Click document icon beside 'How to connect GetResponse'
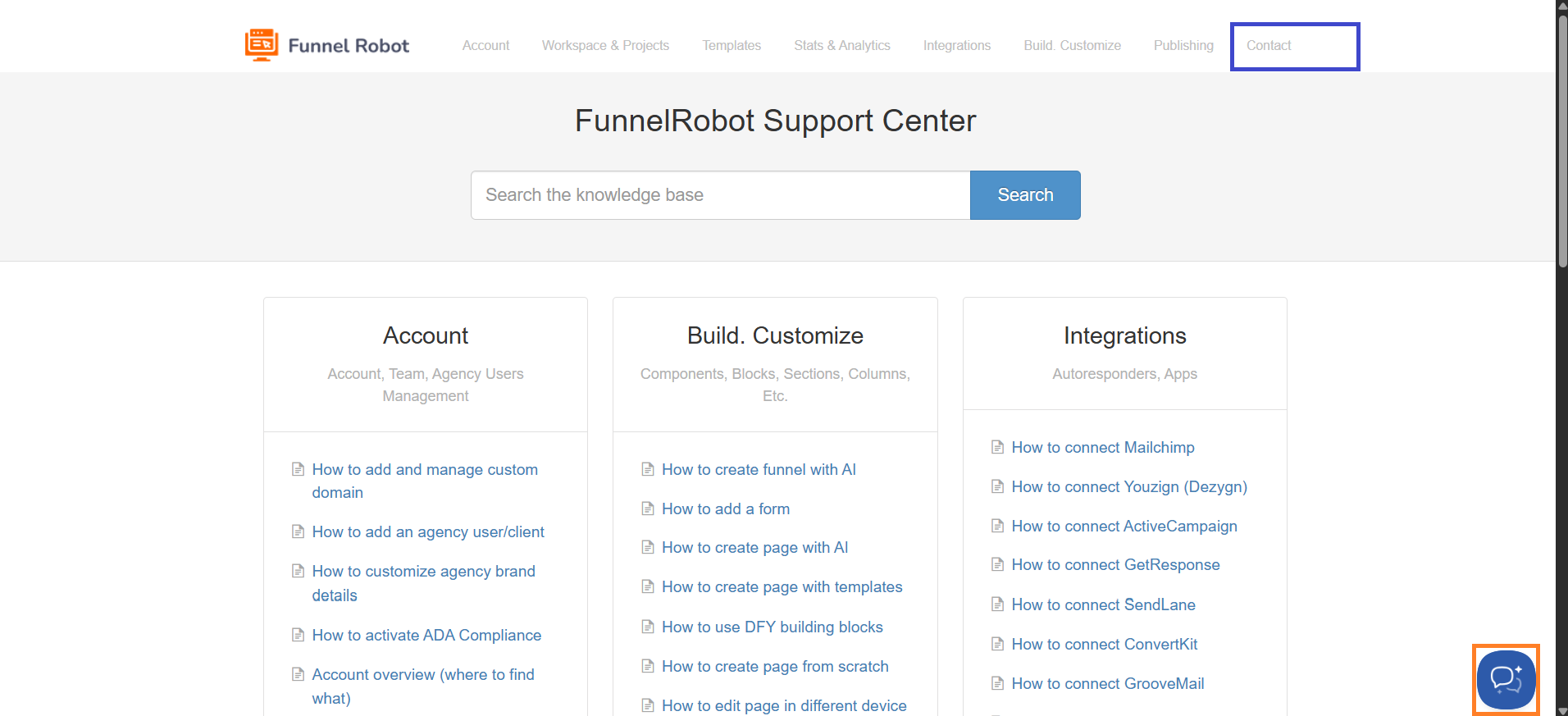 click(997, 564)
